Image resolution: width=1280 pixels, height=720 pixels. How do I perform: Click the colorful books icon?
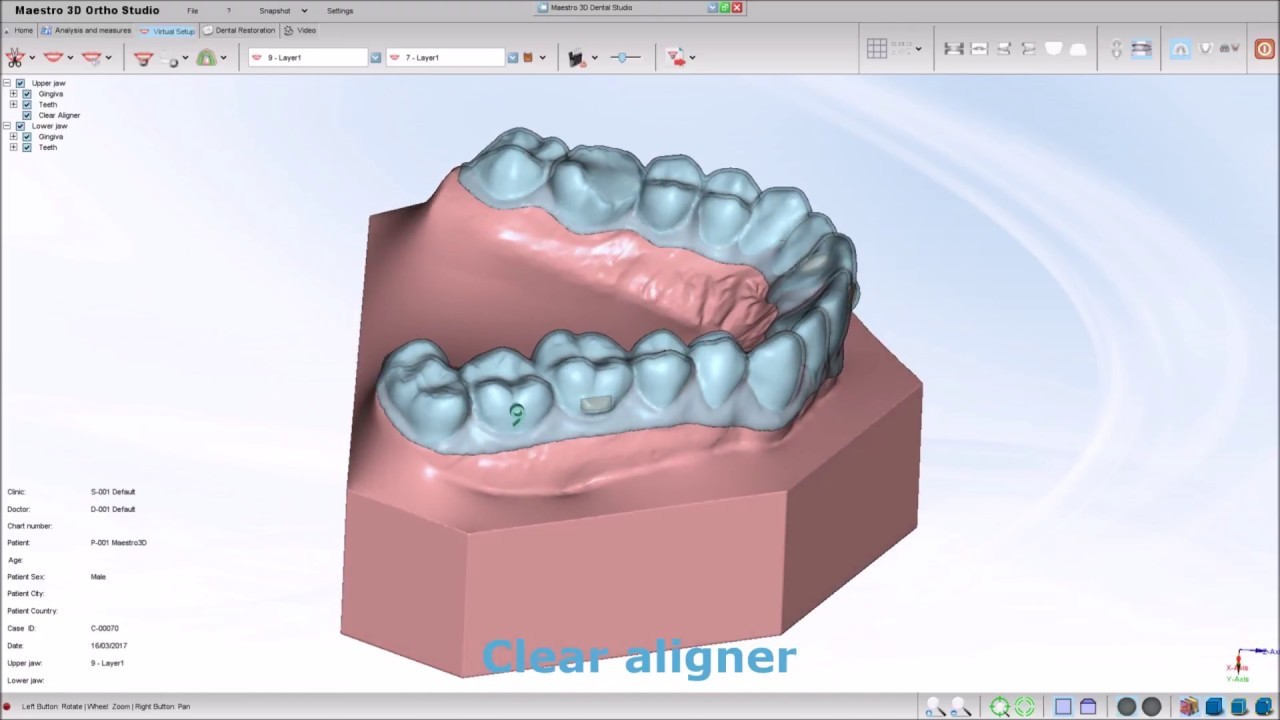pos(1189,707)
